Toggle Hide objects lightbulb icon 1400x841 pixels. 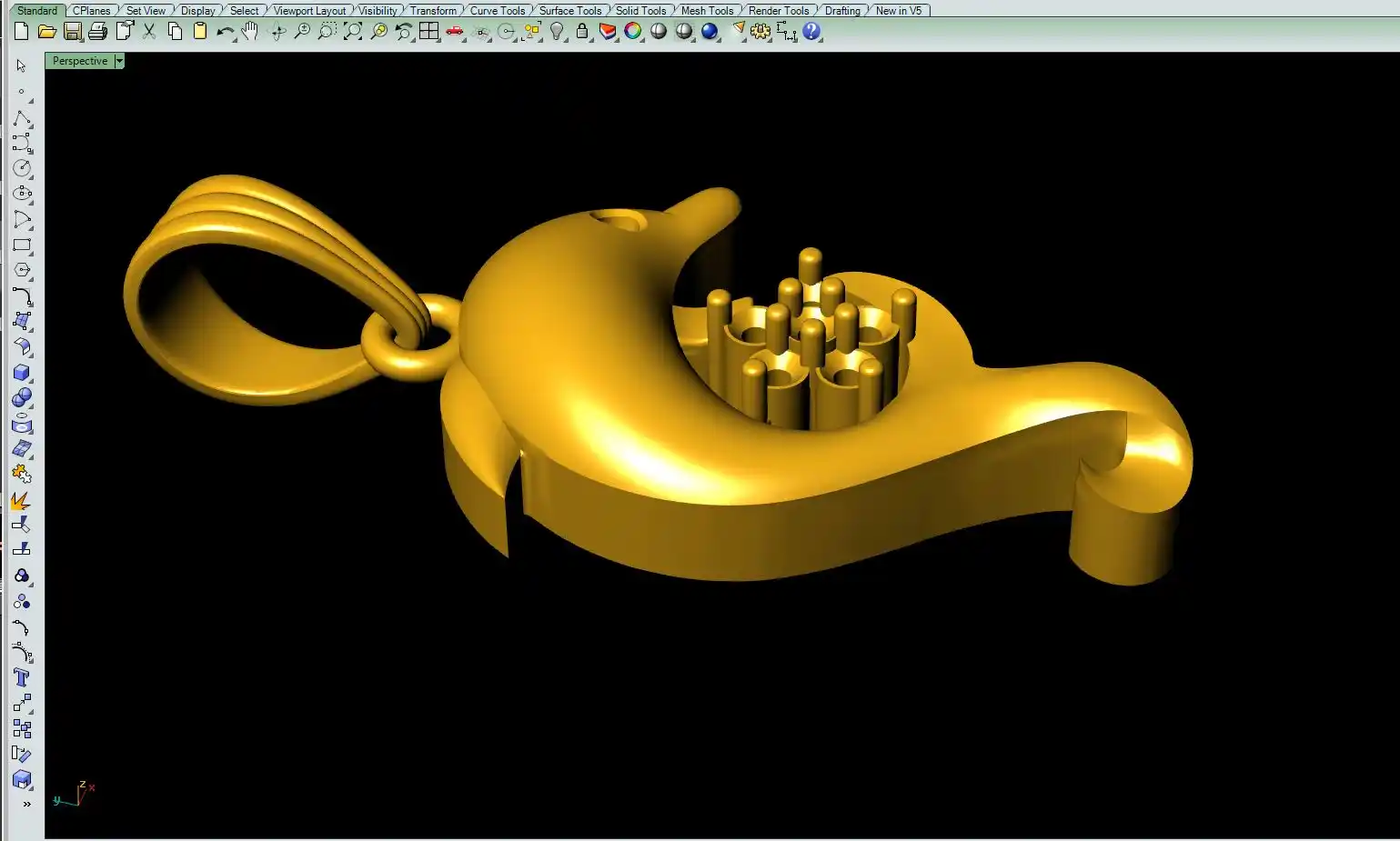click(x=558, y=32)
